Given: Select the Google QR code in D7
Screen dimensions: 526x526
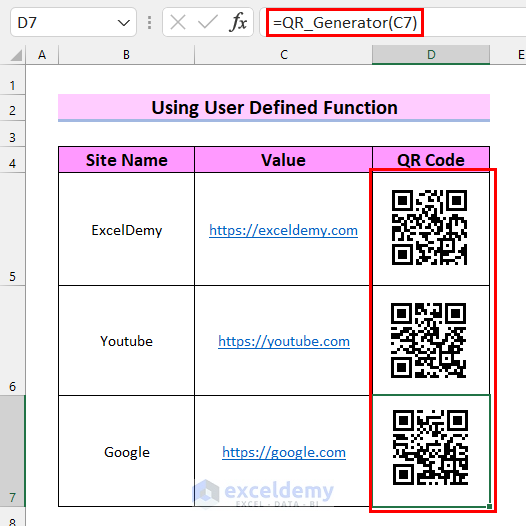Looking at the screenshot, I should click(430, 447).
